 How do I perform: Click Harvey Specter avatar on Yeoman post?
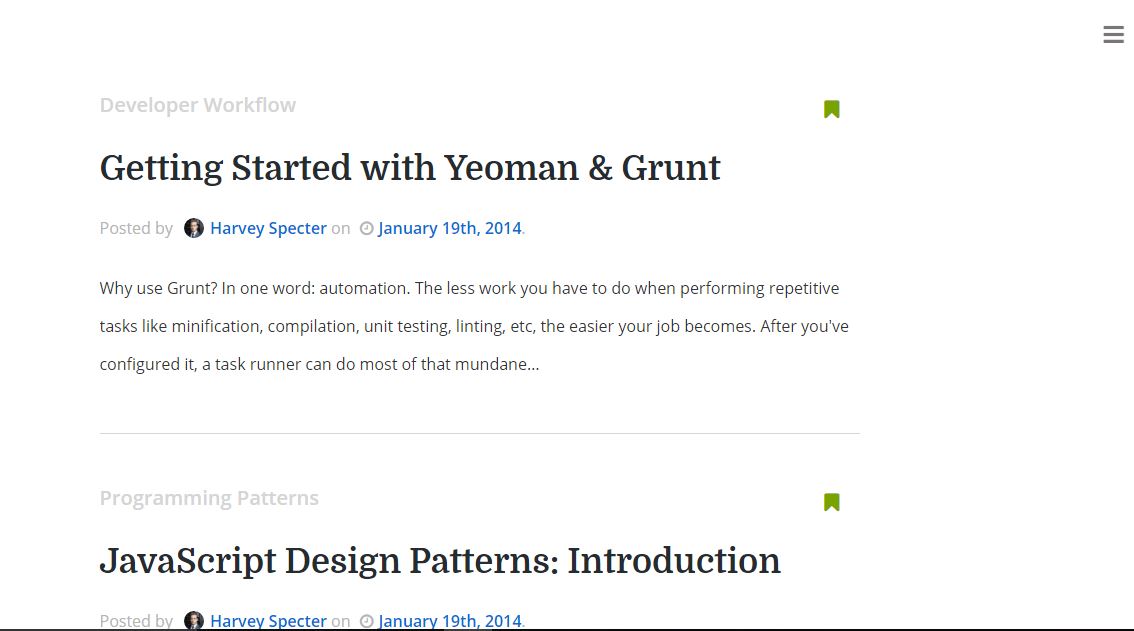click(194, 228)
